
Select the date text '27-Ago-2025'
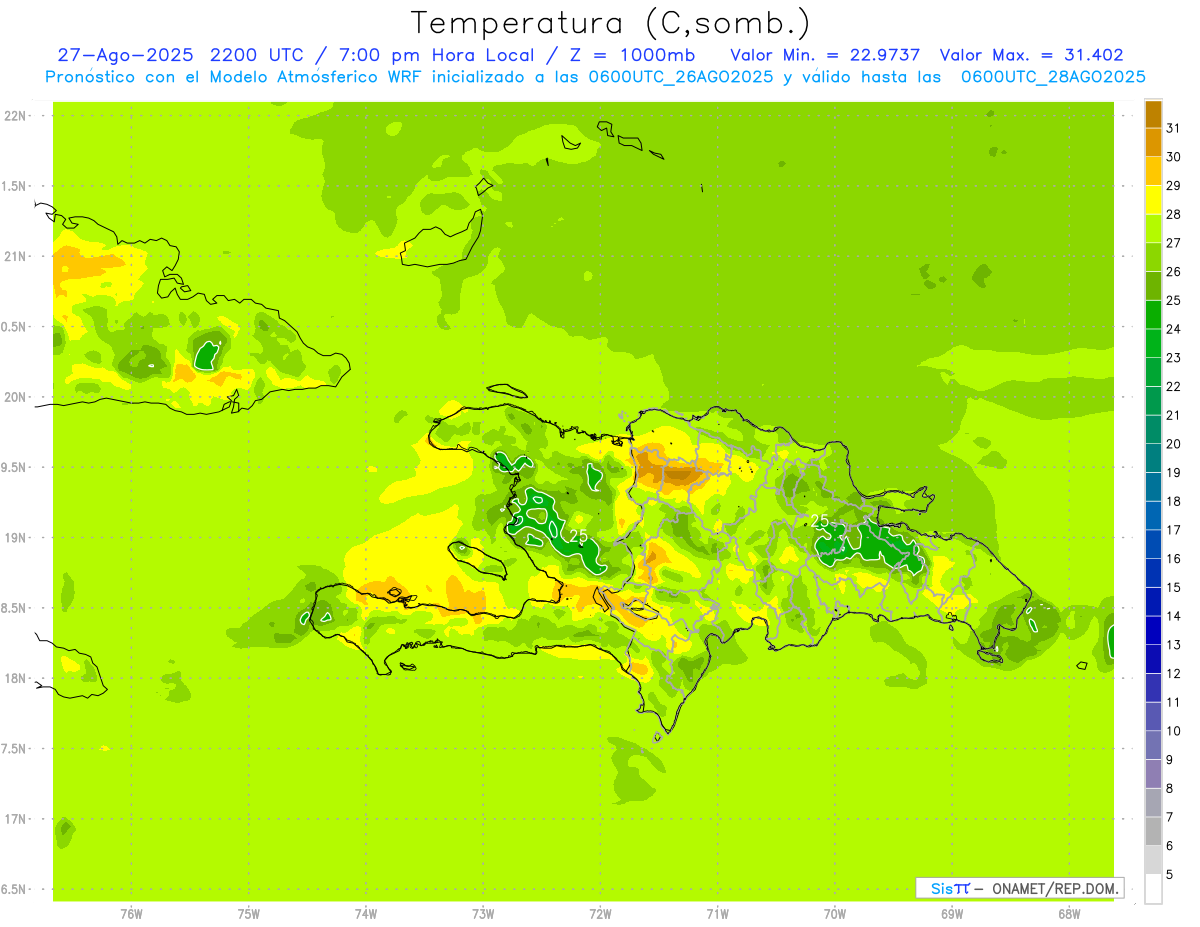point(126,55)
